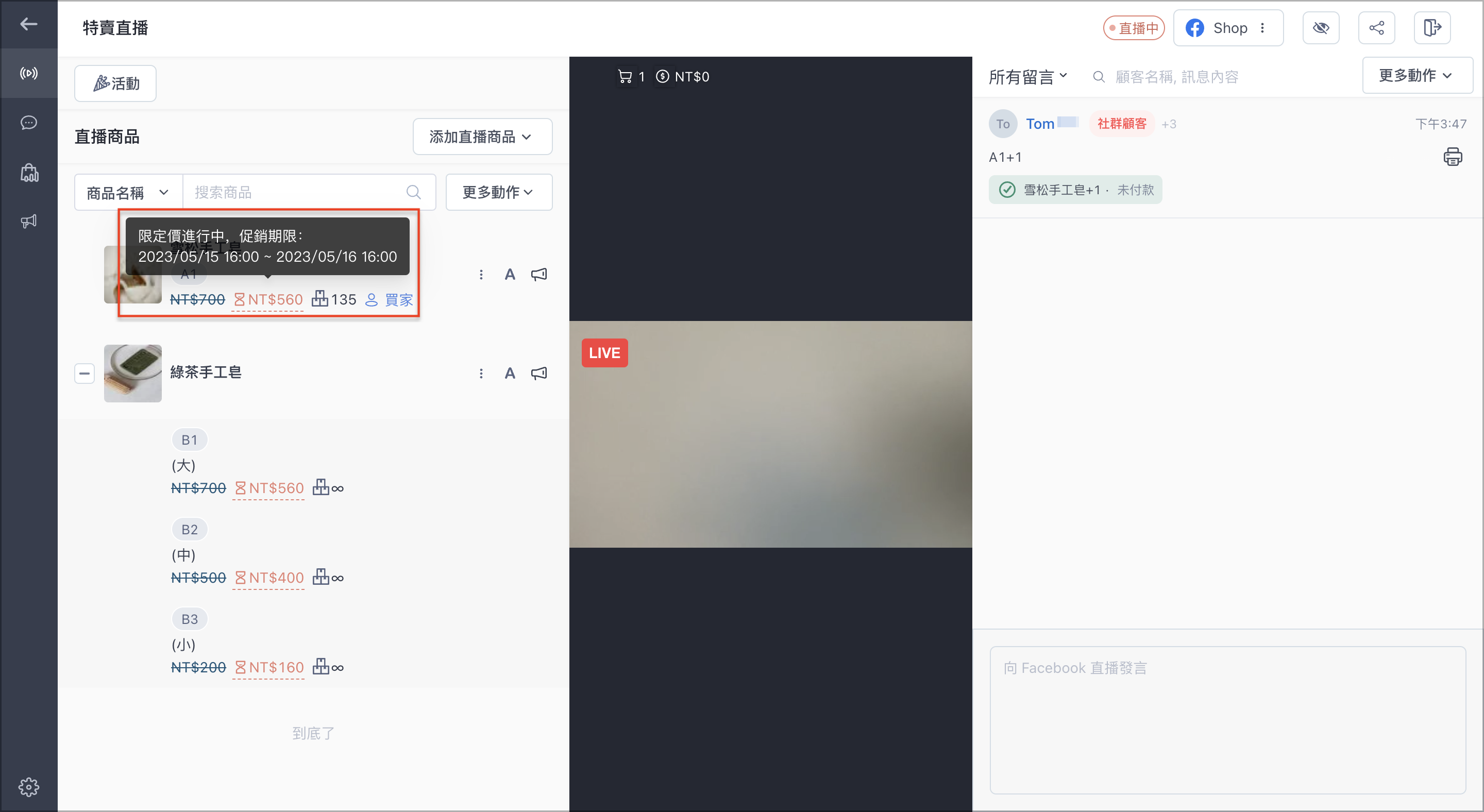This screenshot has height=812, width=1484.
Task: Toggle the eye-slash visibility button
Action: pos(1320,28)
